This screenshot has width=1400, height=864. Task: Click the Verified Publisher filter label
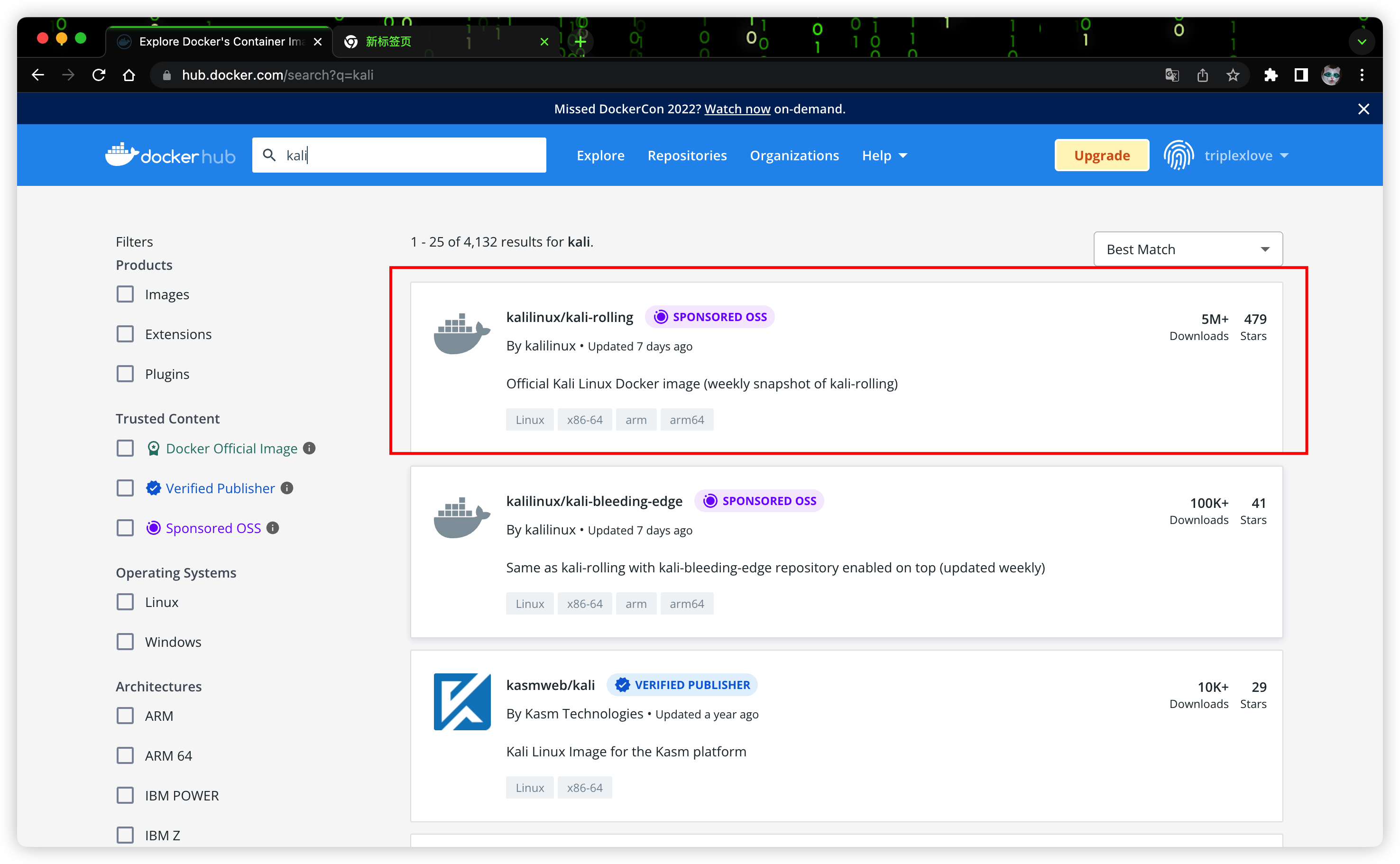[220, 488]
